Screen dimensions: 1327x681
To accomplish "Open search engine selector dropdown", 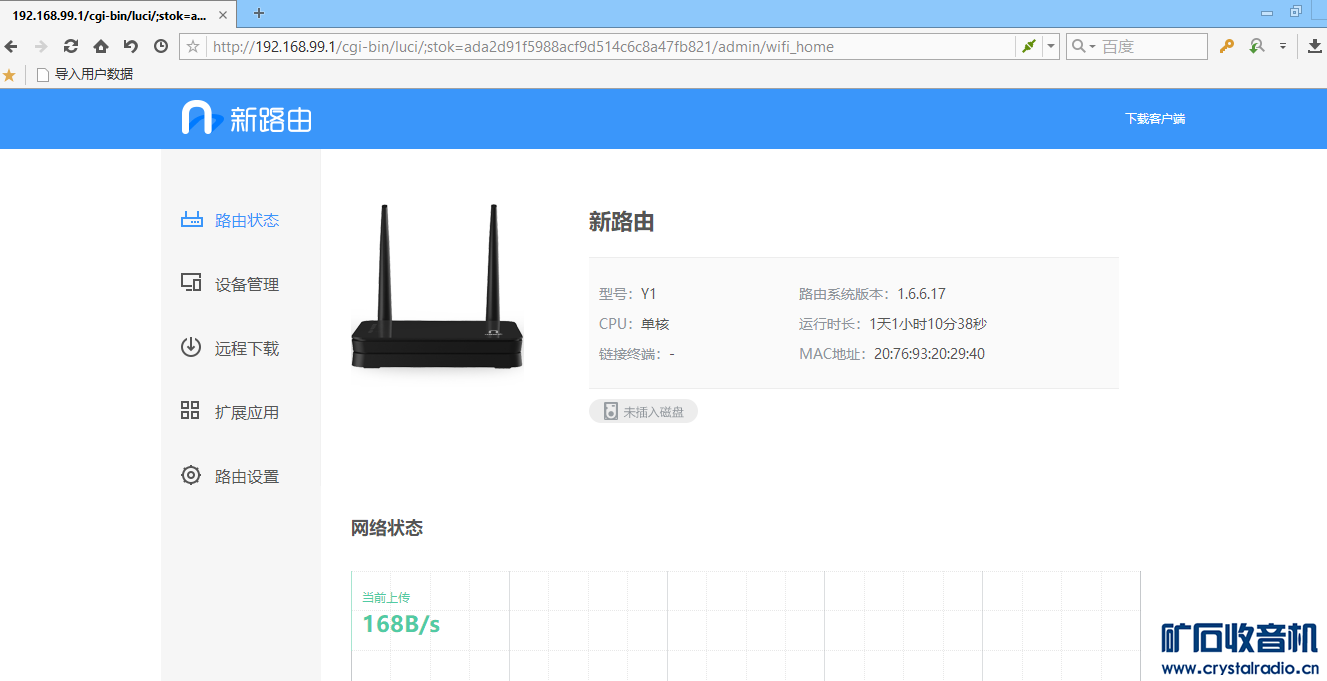I will tap(1083, 46).
